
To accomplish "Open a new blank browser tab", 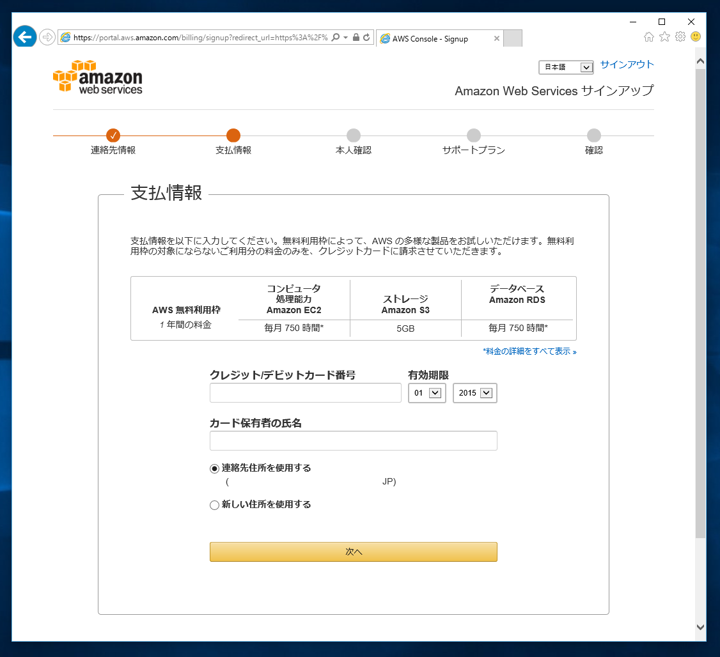I will (512, 38).
